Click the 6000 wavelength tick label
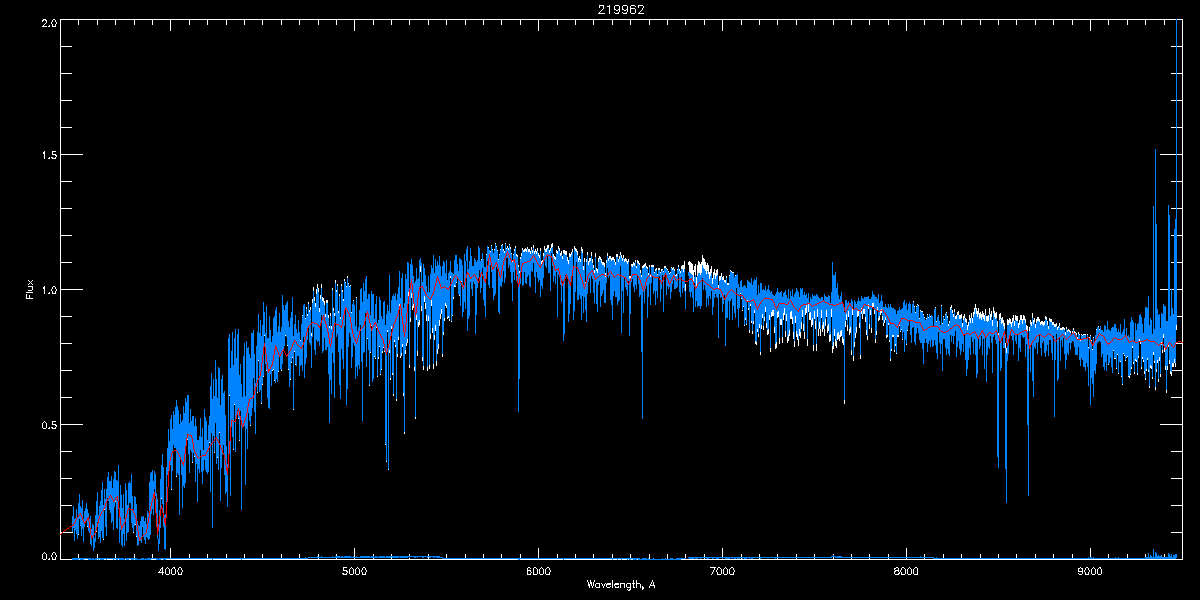This screenshot has height=600, width=1200. tap(538, 572)
